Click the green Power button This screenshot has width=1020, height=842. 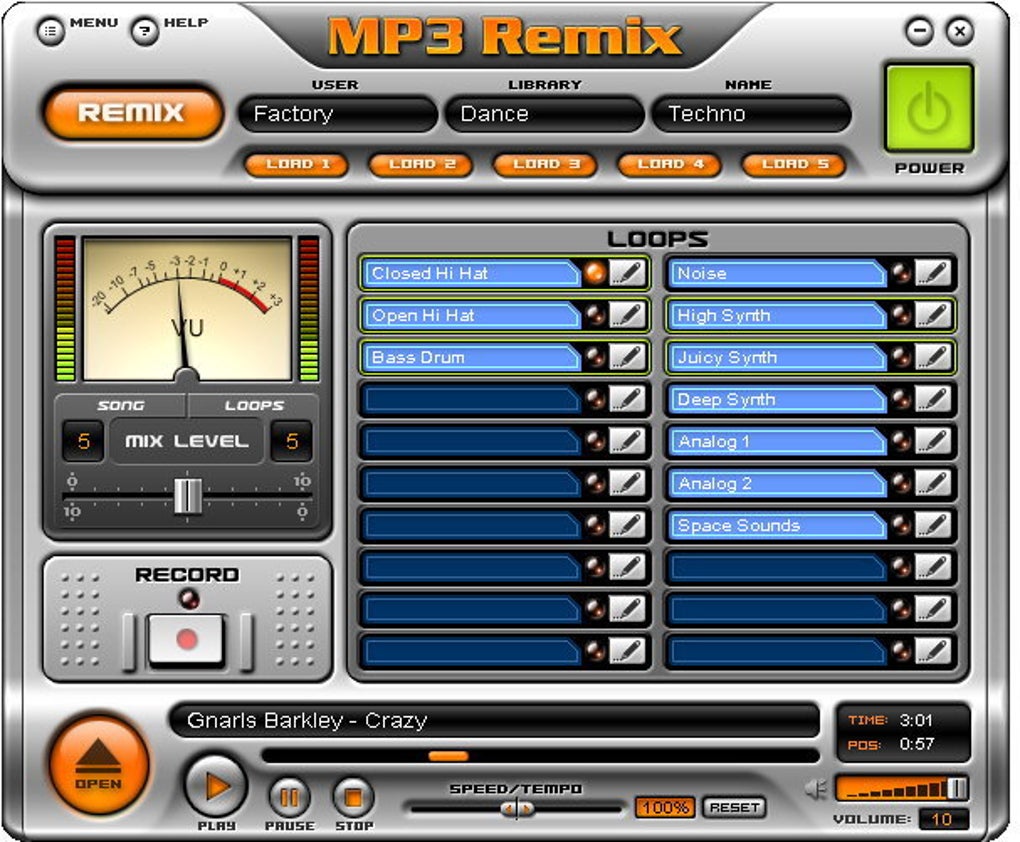click(929, 109)
